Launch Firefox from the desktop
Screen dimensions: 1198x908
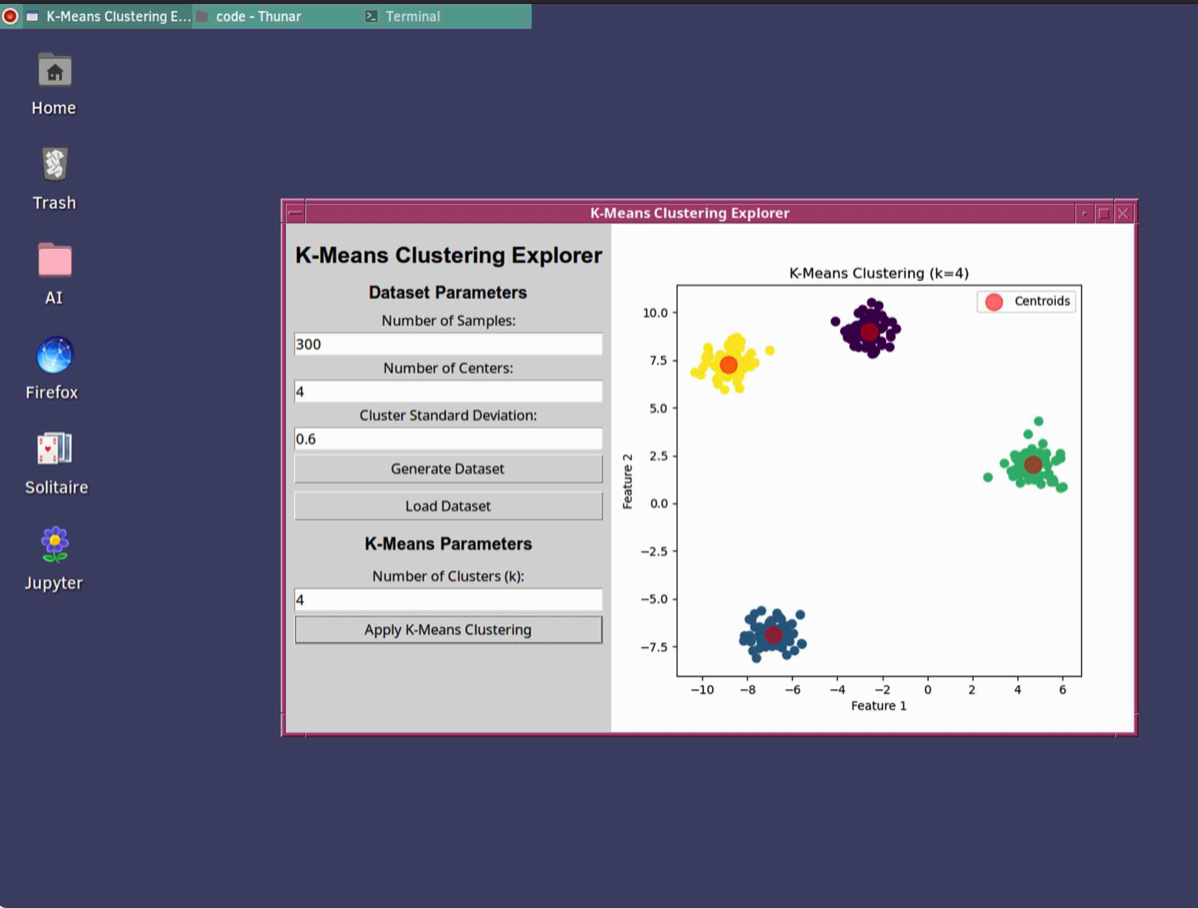54,356
